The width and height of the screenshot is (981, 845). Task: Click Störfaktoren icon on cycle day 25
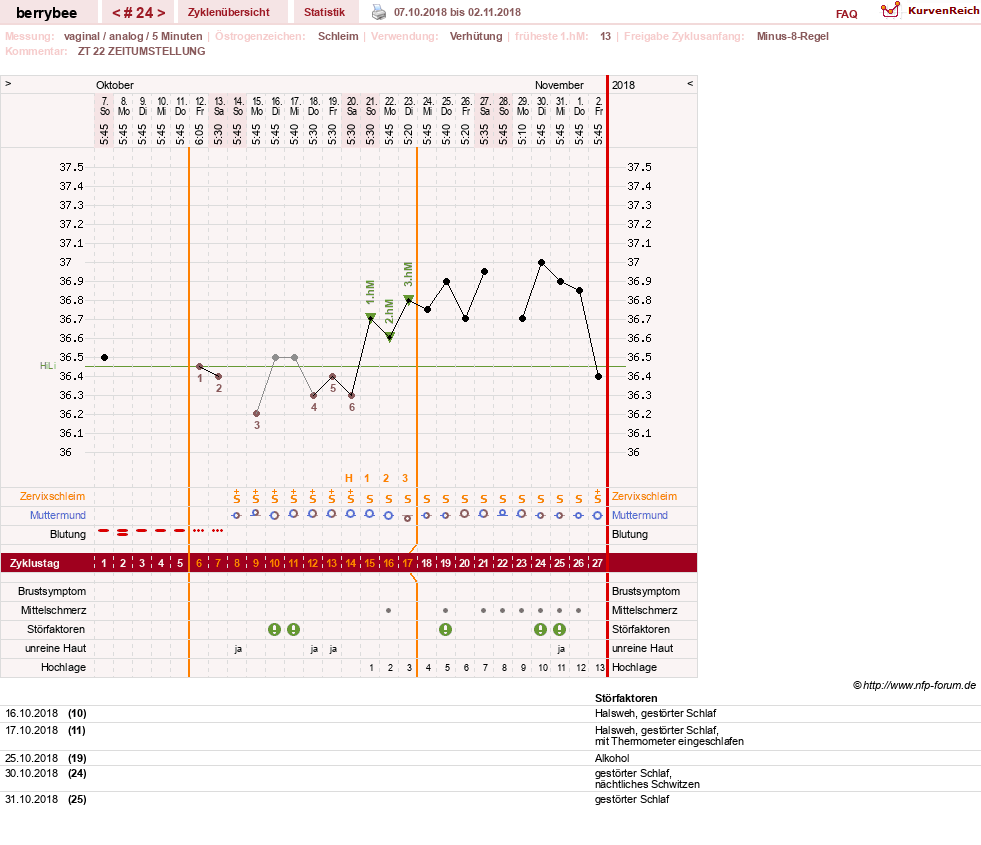559,629
